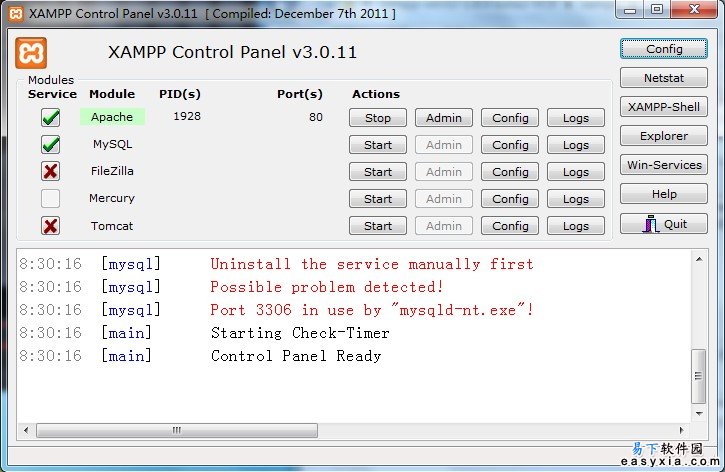The height and width of the screenshot is (472, 725).
Task: Click log line 'Control Panel Ready'
Action: (296, 356)
